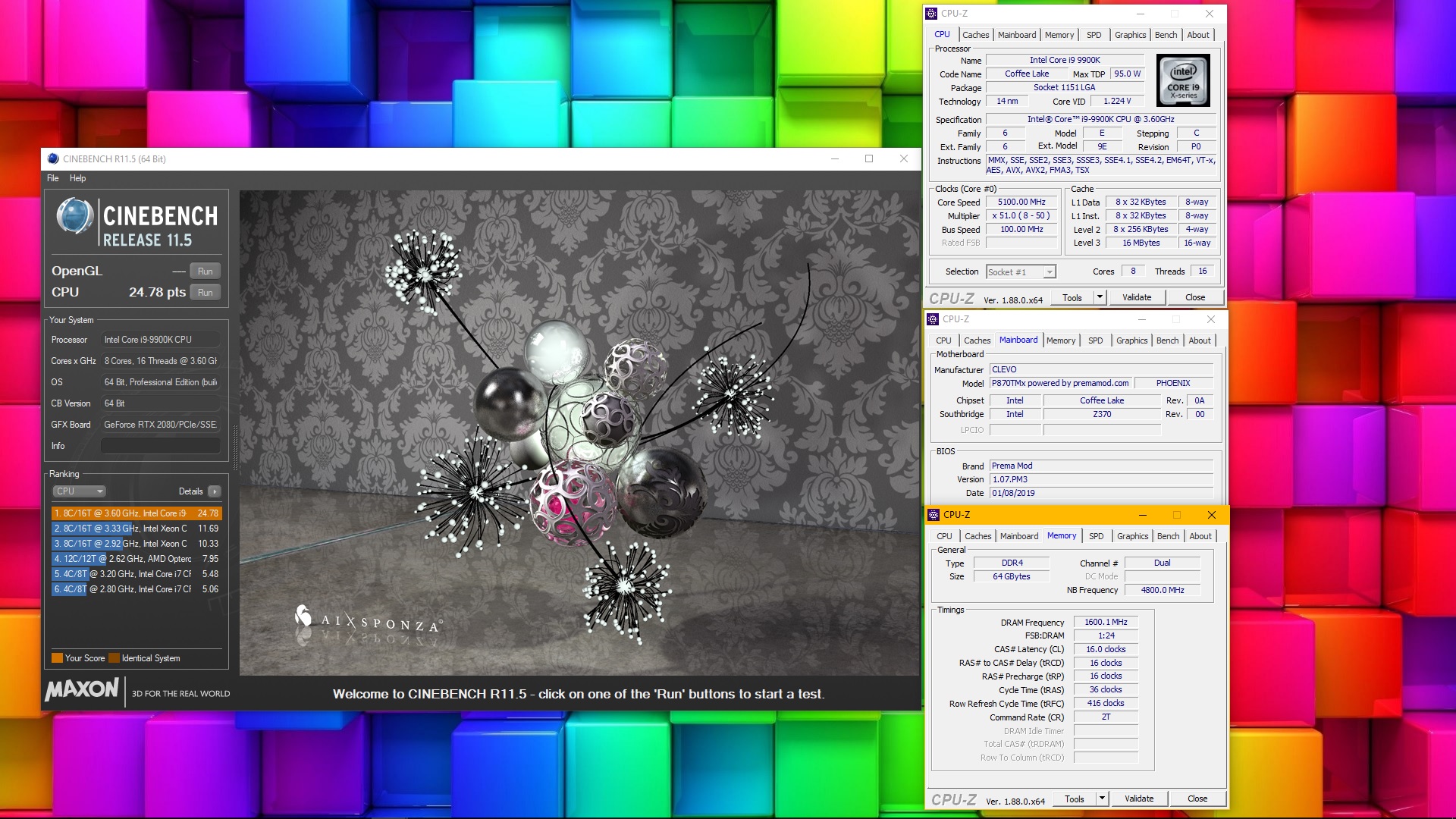Screen dimensions: 1456x819
Task: Click the Core Speed value 5100.00 MHz
Action: coord(1021,202)
